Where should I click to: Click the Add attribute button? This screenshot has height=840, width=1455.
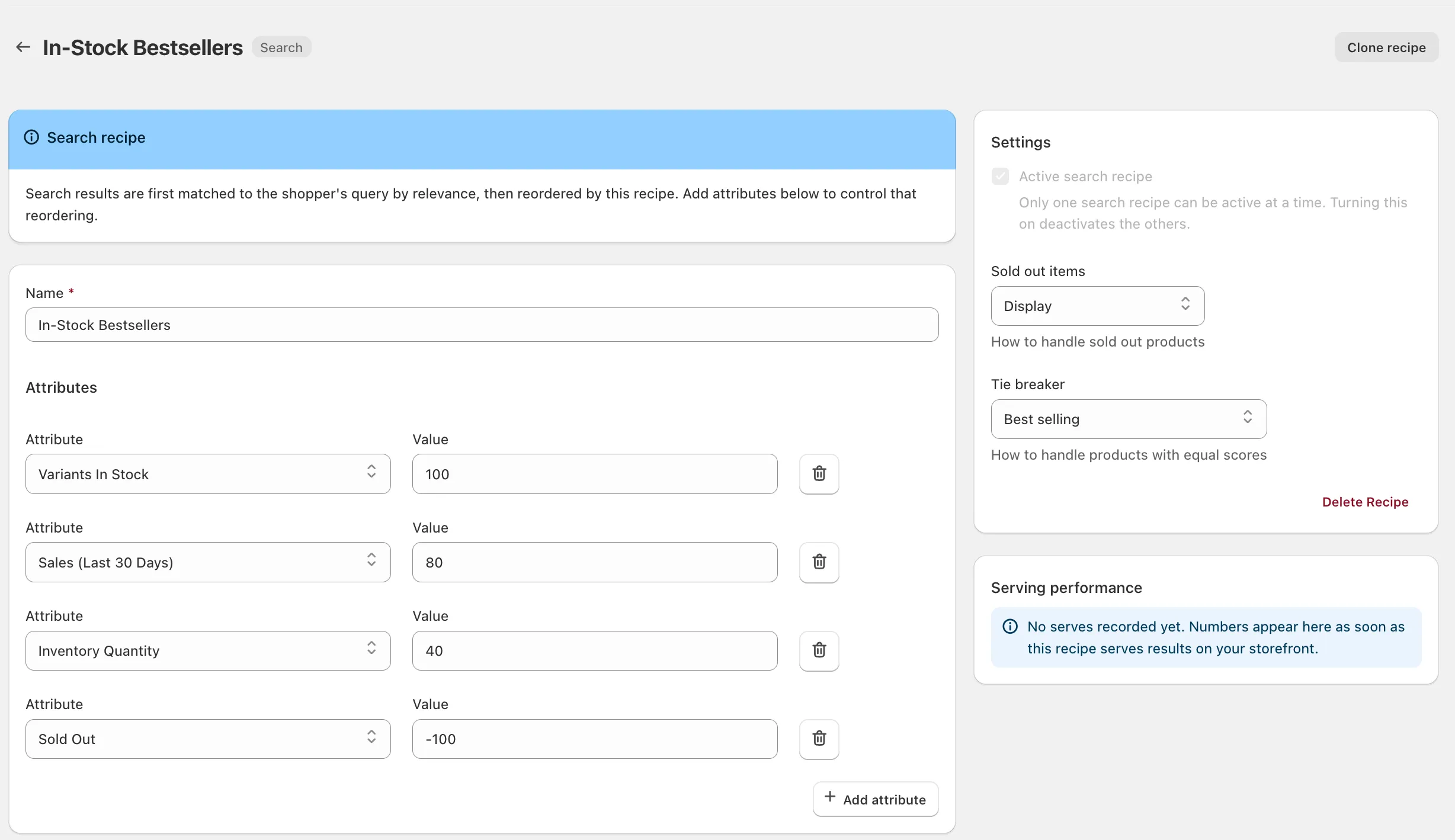pyautogui.click(x=876, y=799)
